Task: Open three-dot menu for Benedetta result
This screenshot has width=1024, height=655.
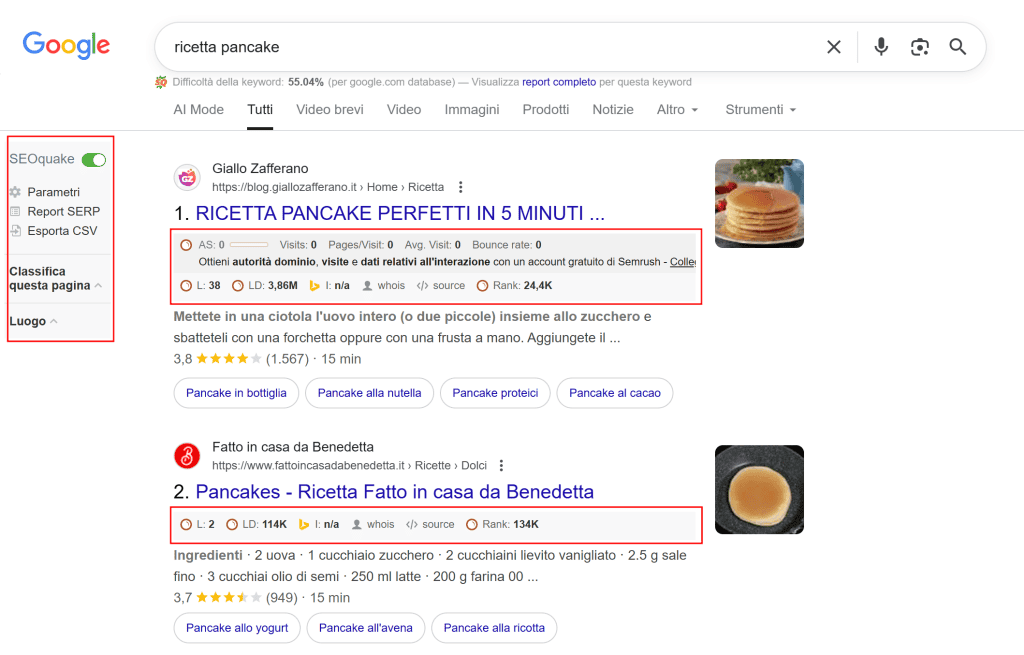Action: pos(502,466)
